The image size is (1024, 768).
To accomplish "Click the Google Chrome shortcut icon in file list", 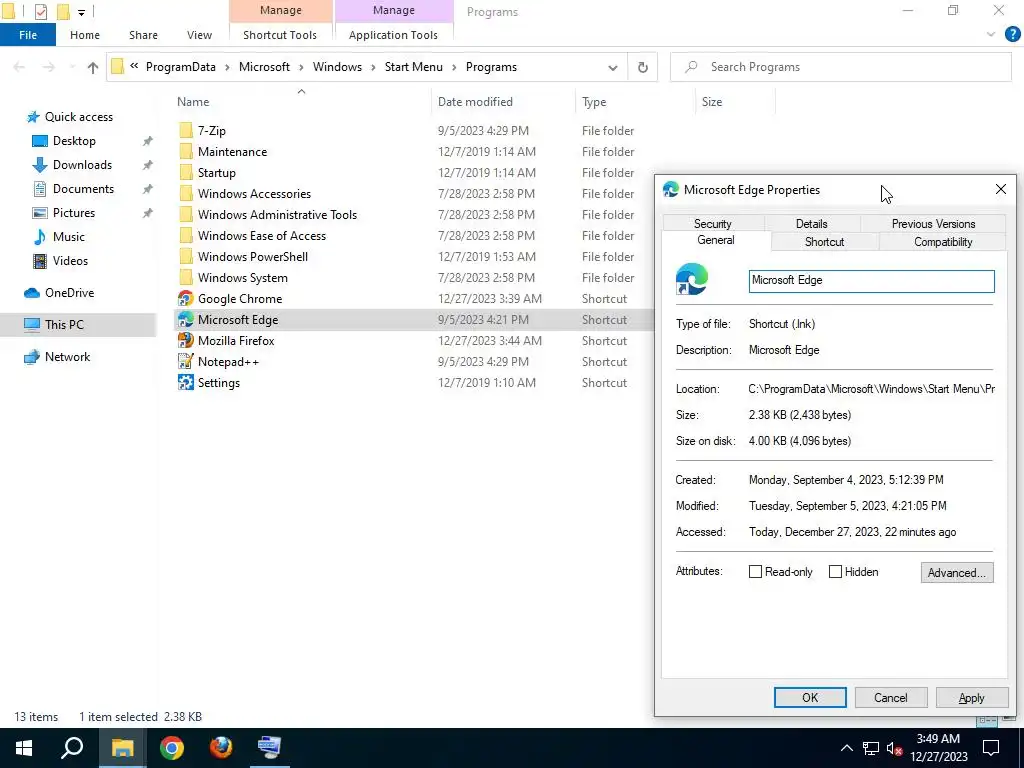I will [185, 298].
